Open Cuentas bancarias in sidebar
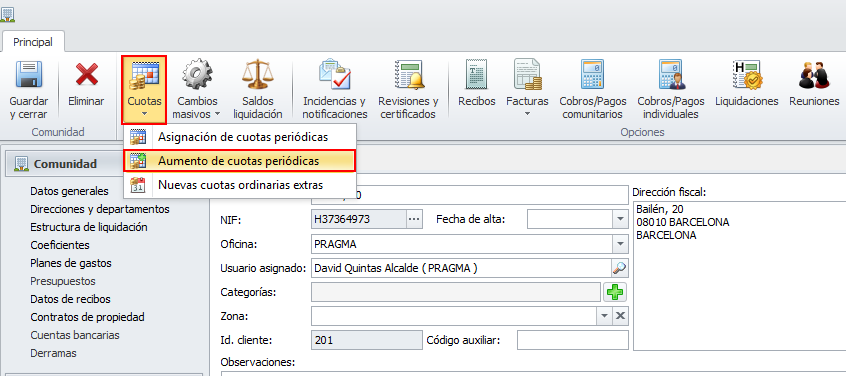The height and width of the screenshot is (376, 846). (75, 335)
